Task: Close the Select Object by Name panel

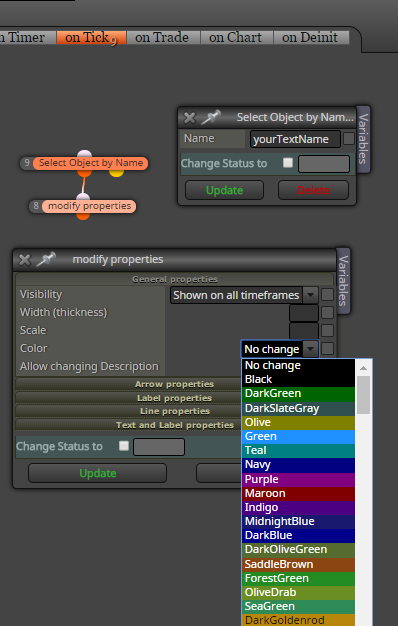Action: [x=190, y=118]
